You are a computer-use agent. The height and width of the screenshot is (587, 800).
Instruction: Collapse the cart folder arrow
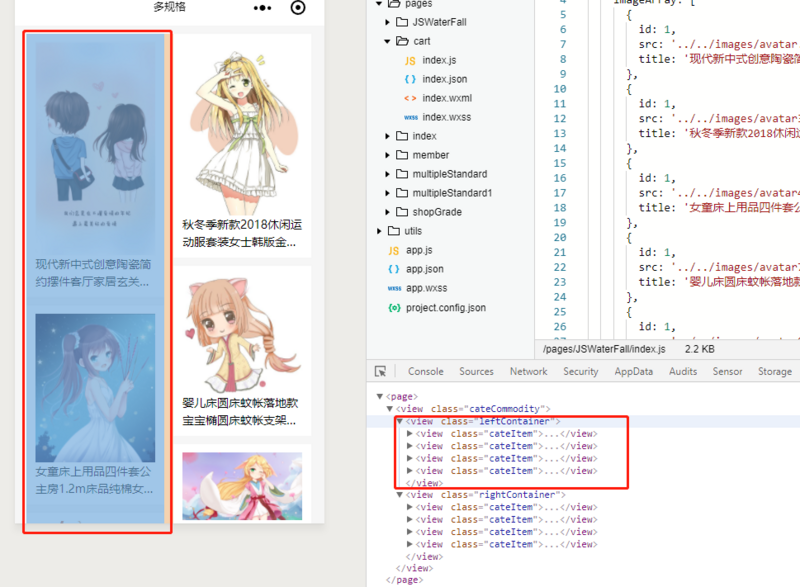(387, 41)
